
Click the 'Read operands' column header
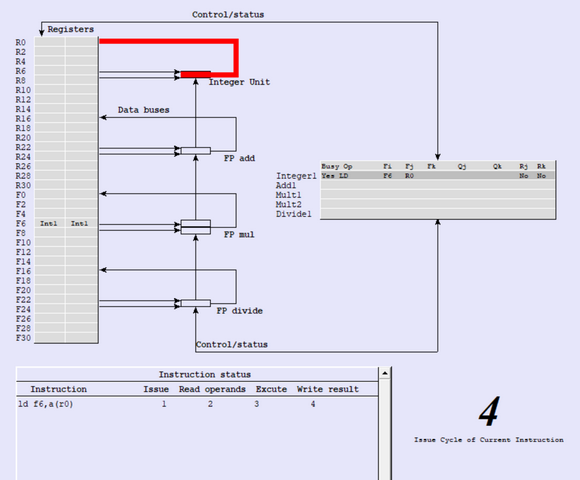point(212,389)
